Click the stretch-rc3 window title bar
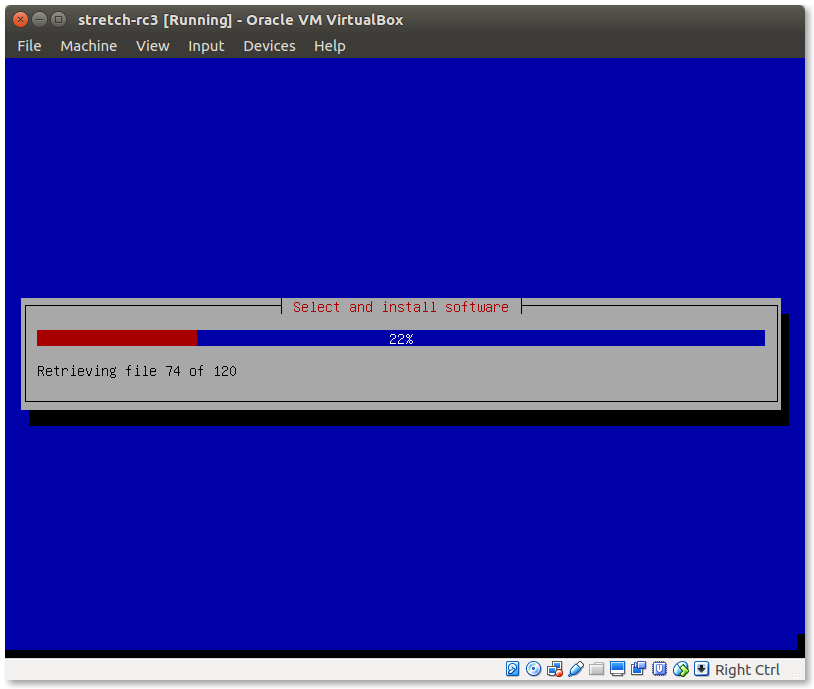 [405, 20]
